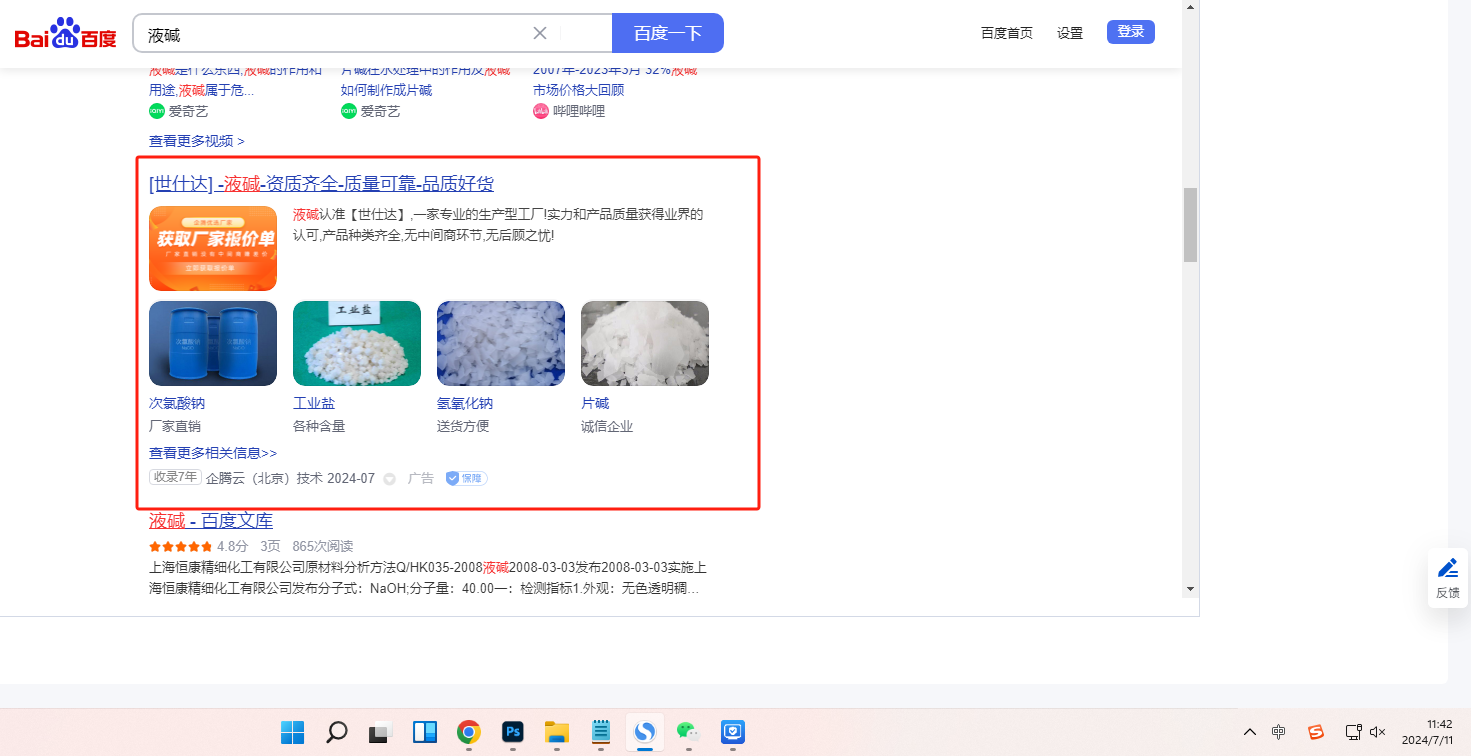
Task: Click the 百度一下 search button
Action: [x=668, y=33]
